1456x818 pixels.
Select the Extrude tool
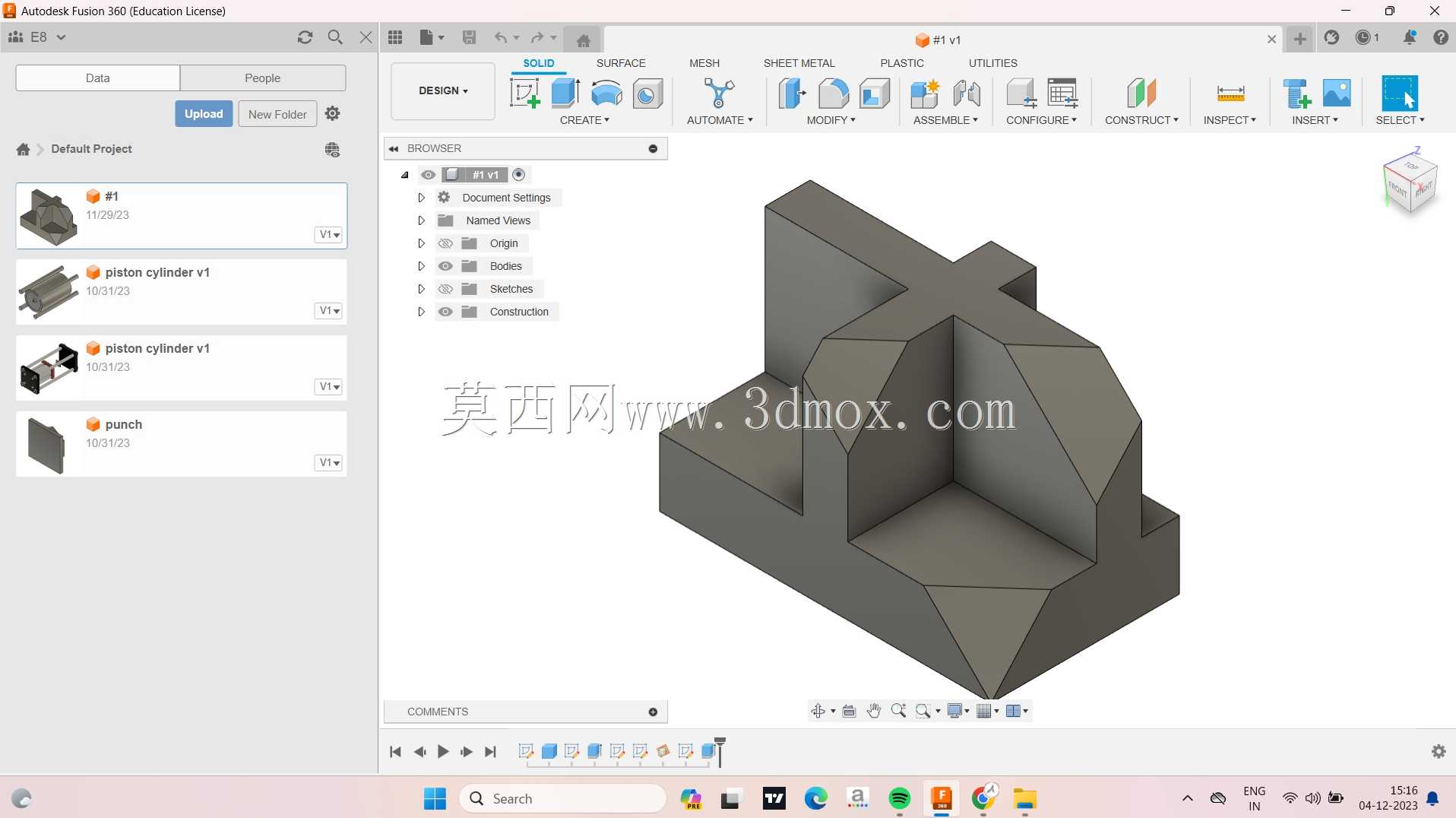(565, 94)
